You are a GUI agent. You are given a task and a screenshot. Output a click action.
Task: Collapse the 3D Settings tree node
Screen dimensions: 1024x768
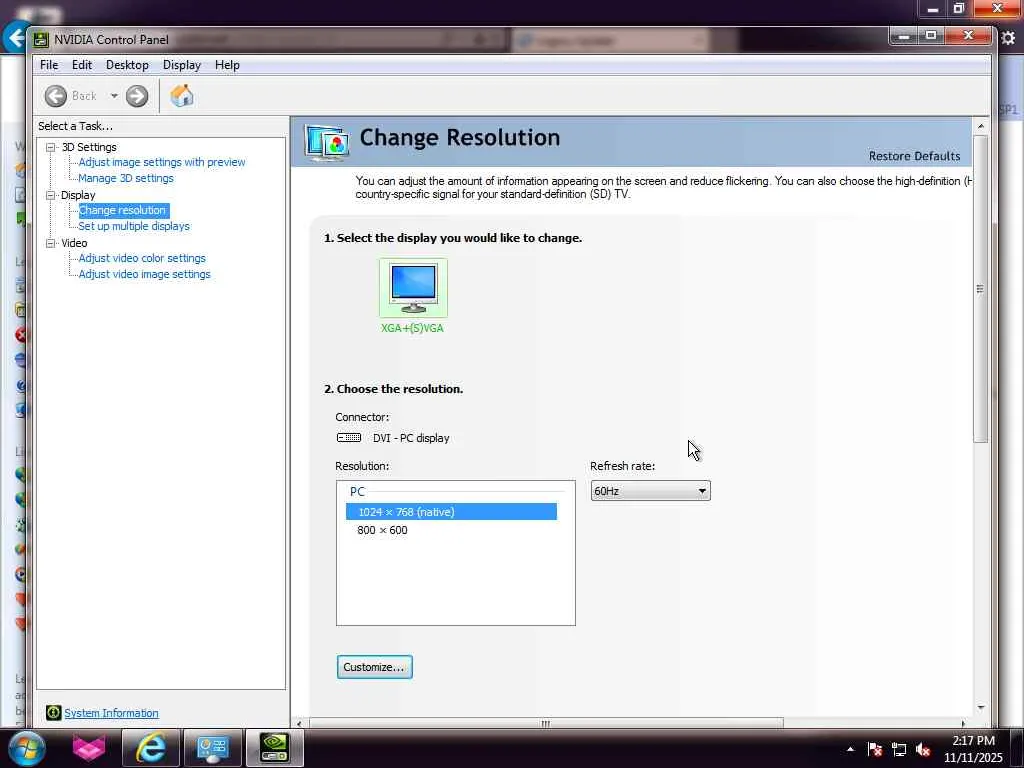50,148
